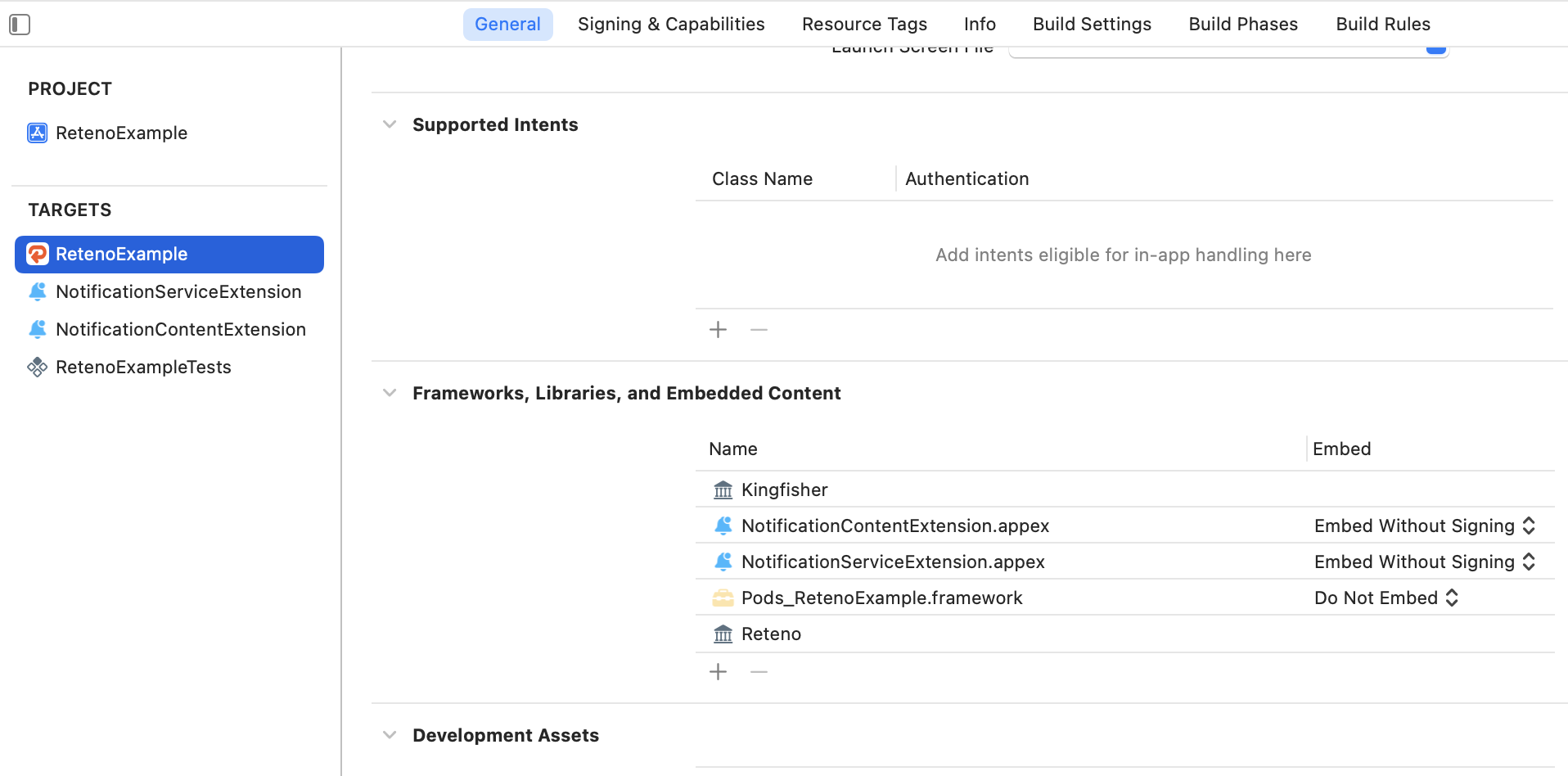Open the Build Rules tab
This screenshot has width=1568, height=776.
(x=1383, y=25)
